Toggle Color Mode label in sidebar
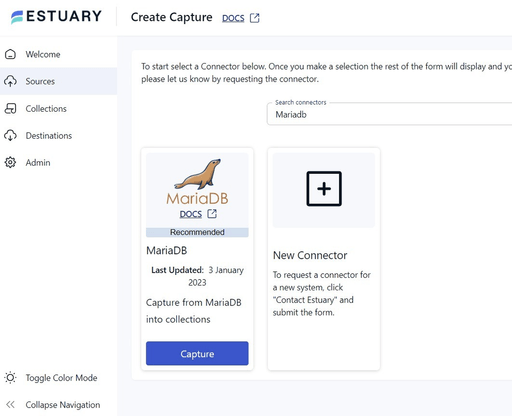Viewport: 512px width, 416px height. (x=62, y=378)
